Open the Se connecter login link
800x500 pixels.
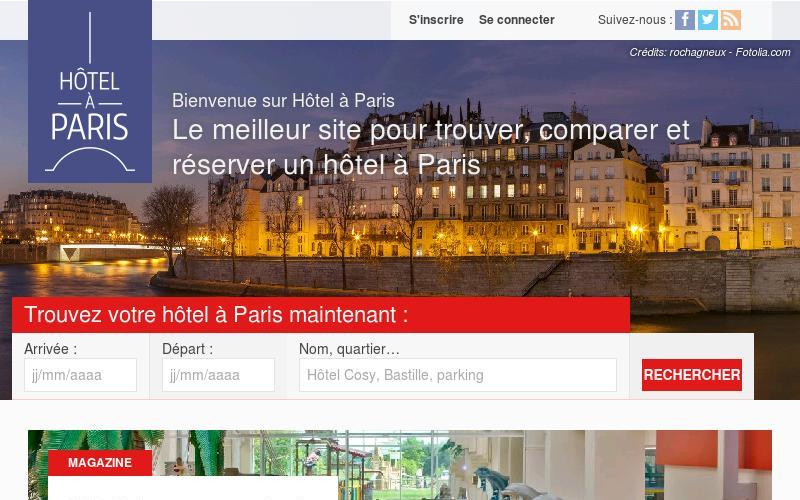point(516,20)
